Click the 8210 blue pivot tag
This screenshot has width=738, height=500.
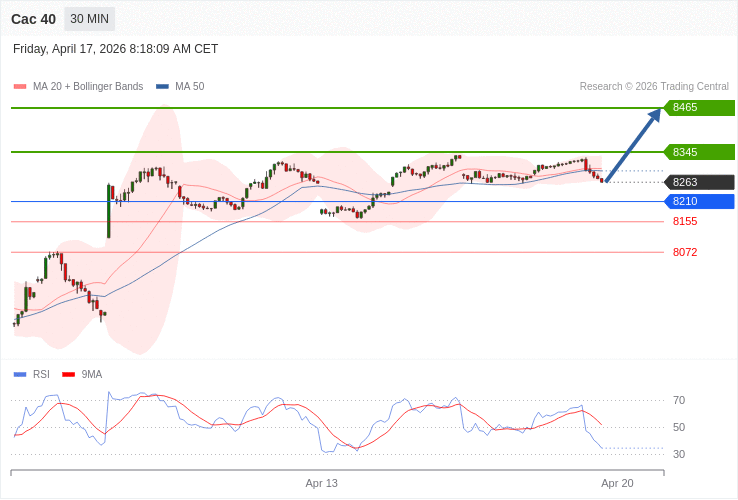699,201
